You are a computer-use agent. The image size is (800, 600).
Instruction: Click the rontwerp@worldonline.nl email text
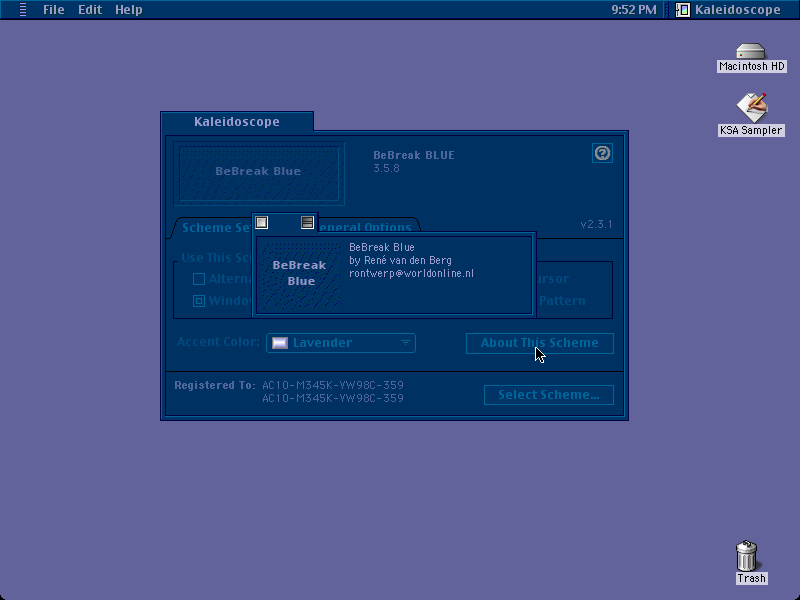(411, 273)
